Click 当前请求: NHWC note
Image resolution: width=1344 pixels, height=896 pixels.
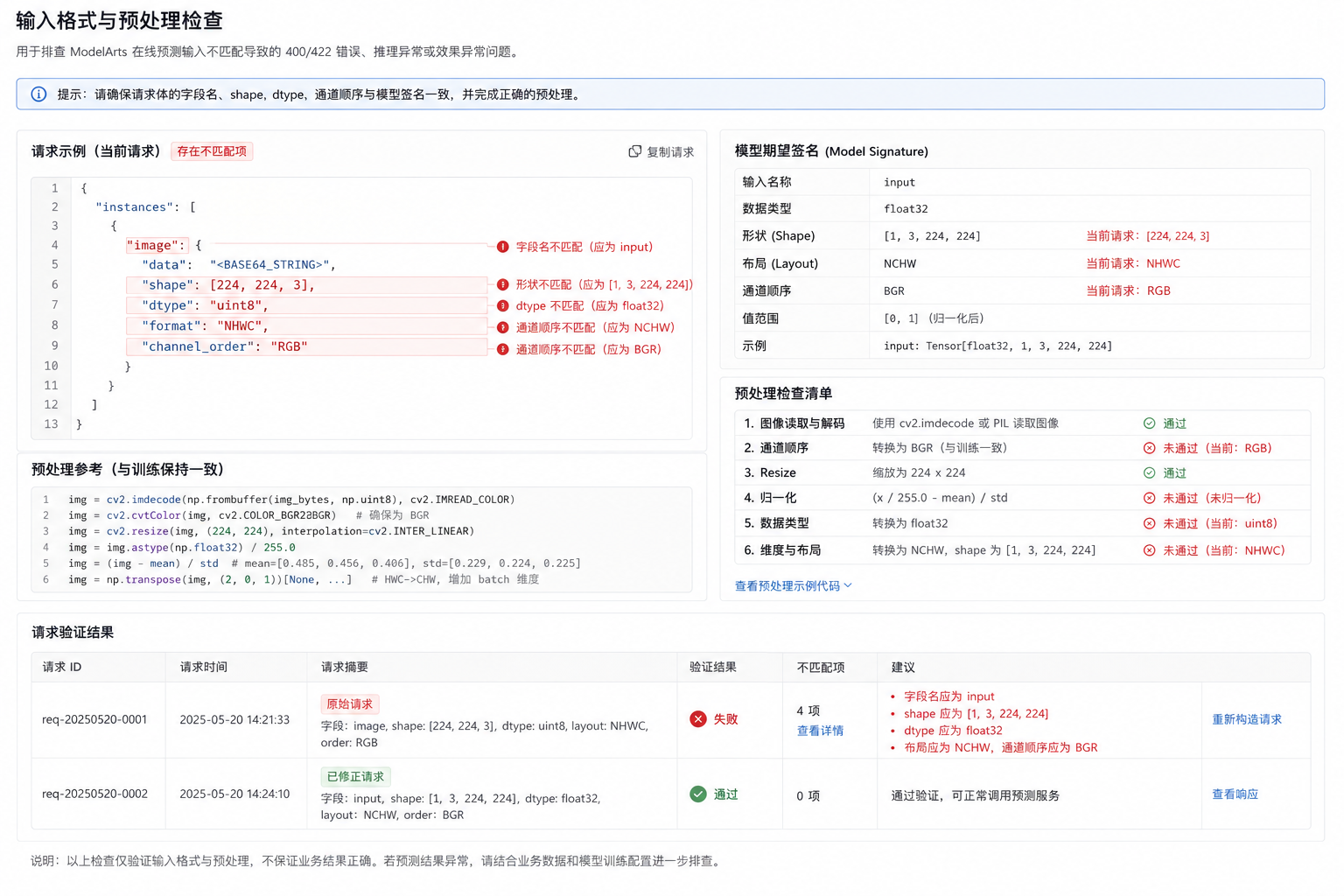[x=1133, y=263]
